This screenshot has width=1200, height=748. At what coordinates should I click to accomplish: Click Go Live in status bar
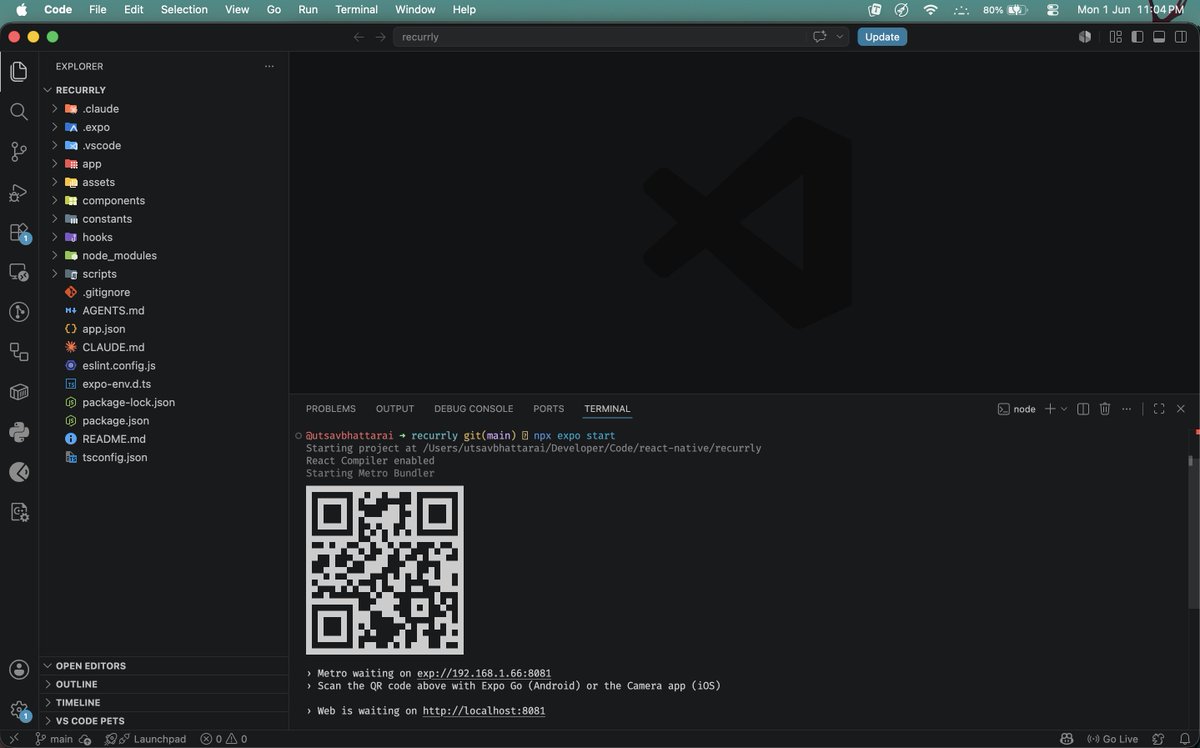1112,739
